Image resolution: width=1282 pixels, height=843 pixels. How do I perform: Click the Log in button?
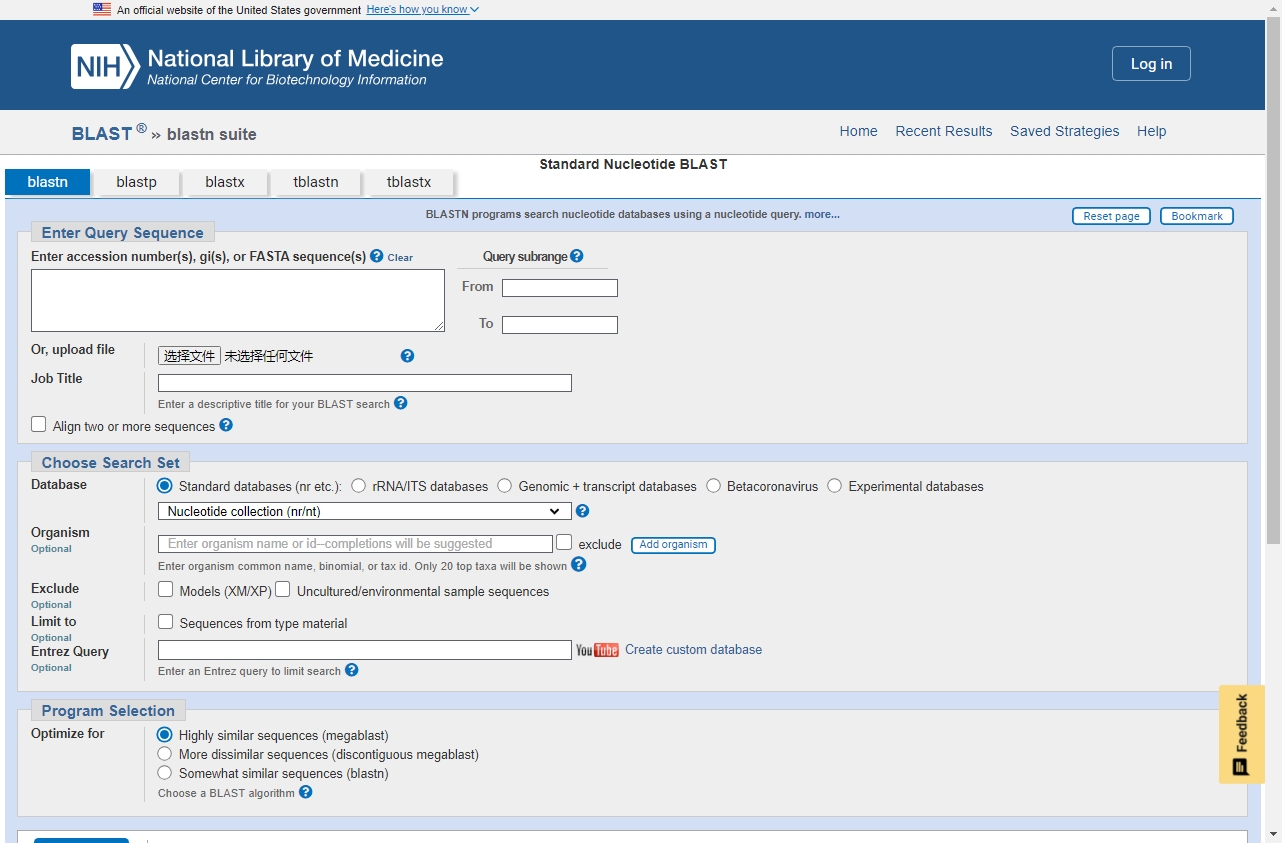[x=1151, y=64]
